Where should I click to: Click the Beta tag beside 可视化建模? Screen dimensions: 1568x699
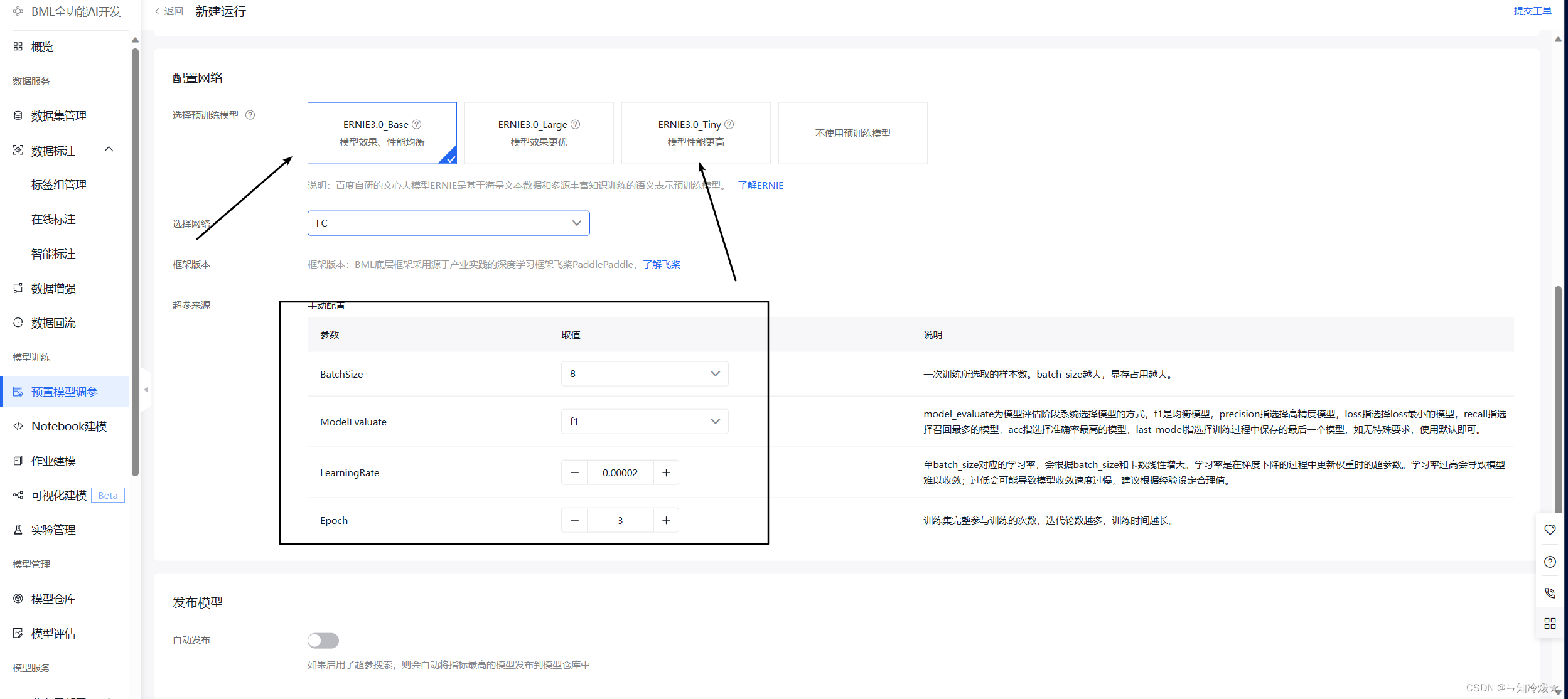pos(108,495)
